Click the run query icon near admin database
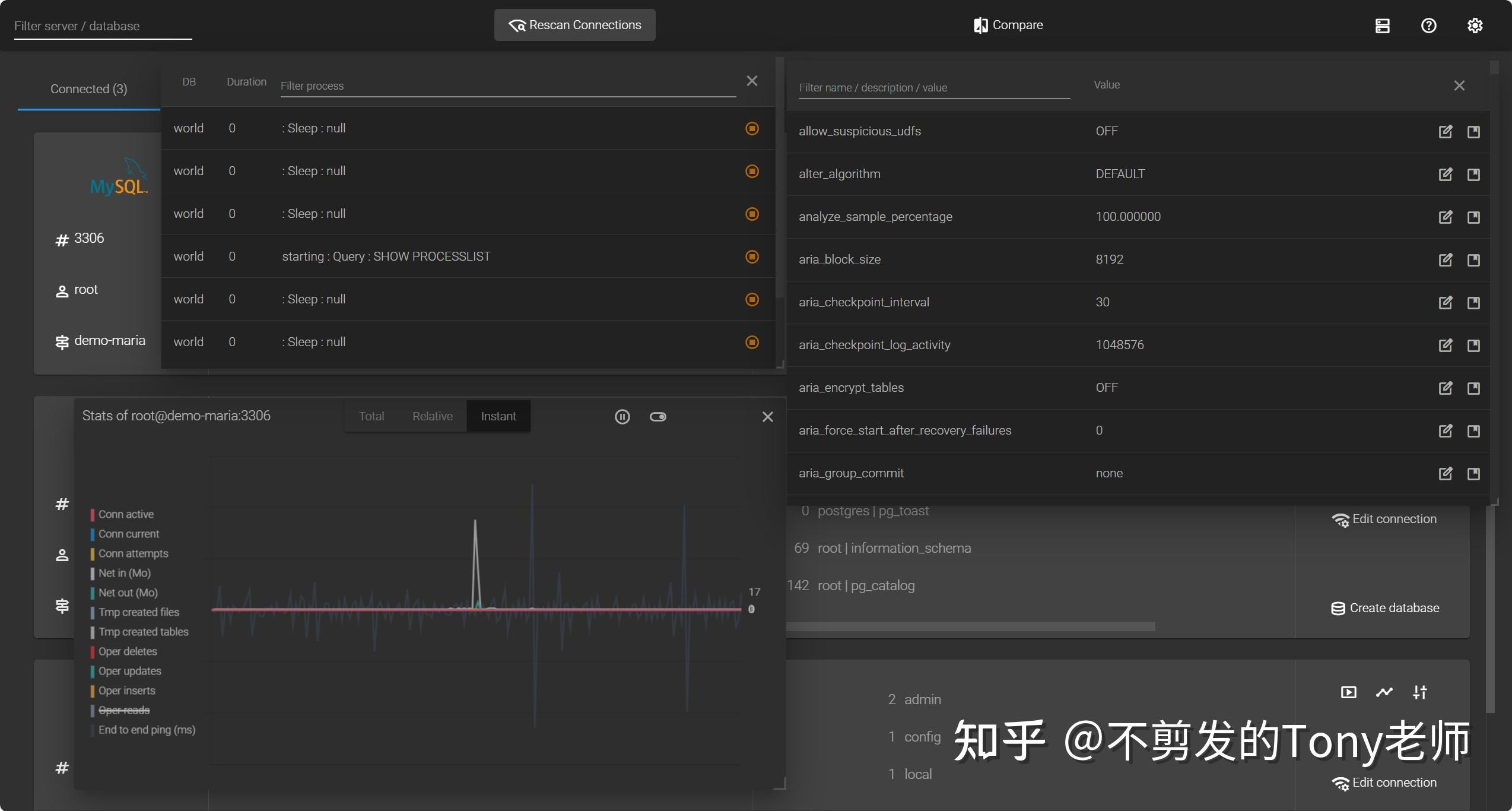The image size is (1512, 811). [x=1349, y=692]
